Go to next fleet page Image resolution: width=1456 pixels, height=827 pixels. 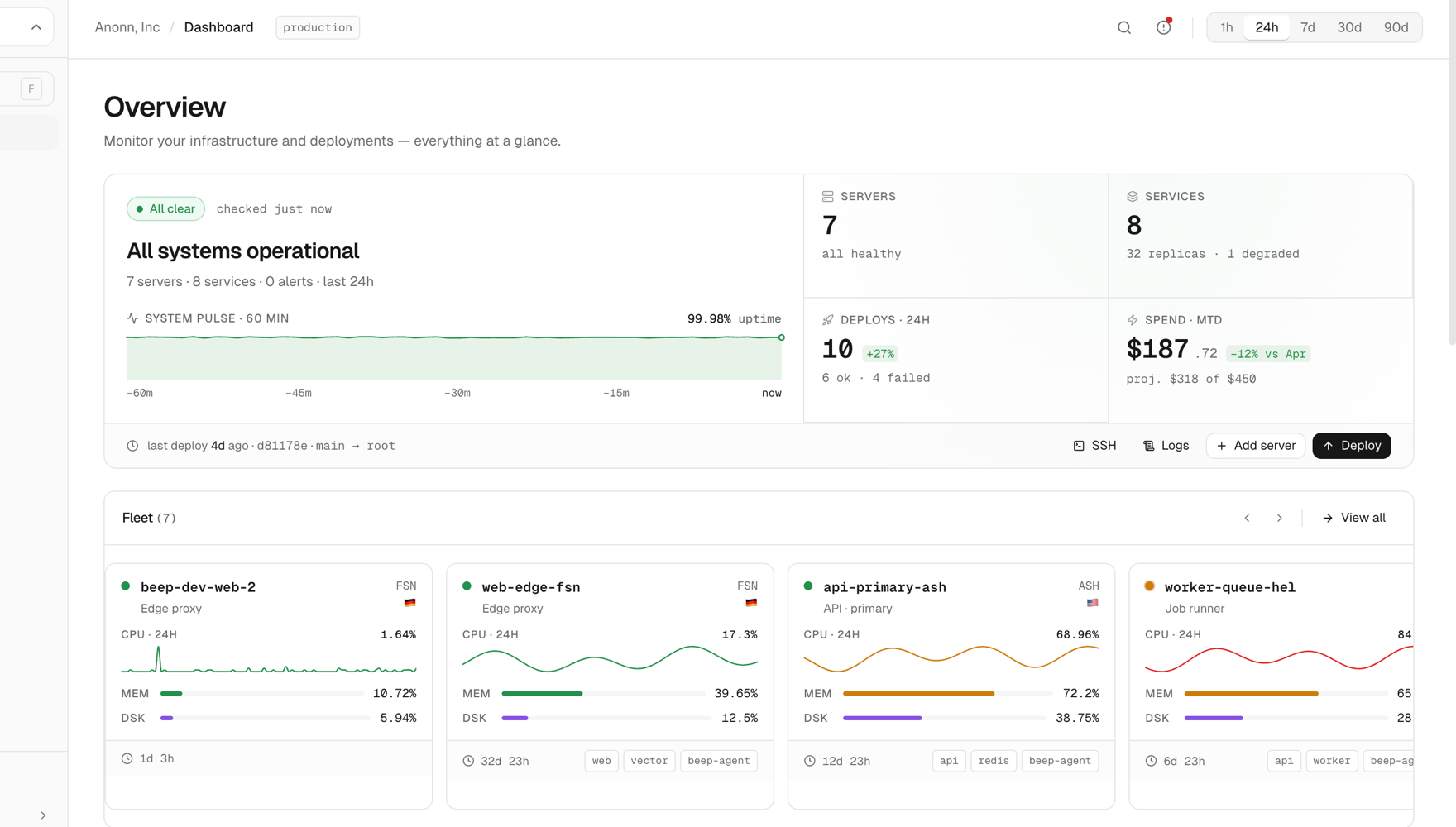(x=1280, y=519)
